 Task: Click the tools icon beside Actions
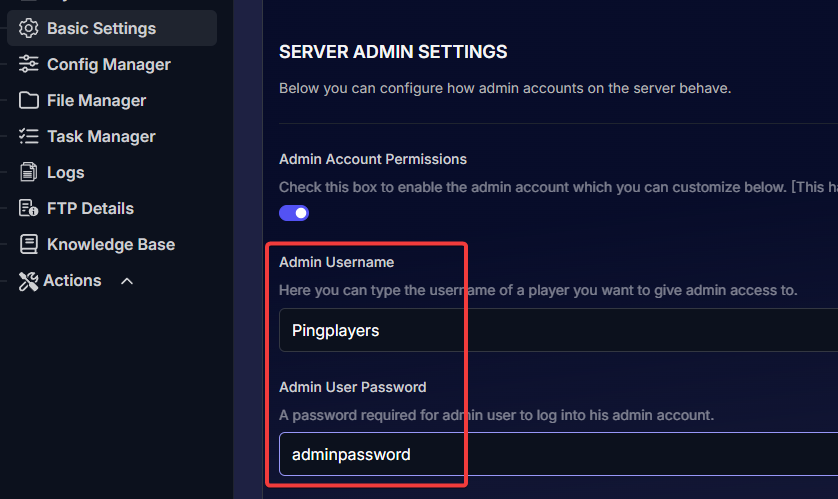(28, 280)
